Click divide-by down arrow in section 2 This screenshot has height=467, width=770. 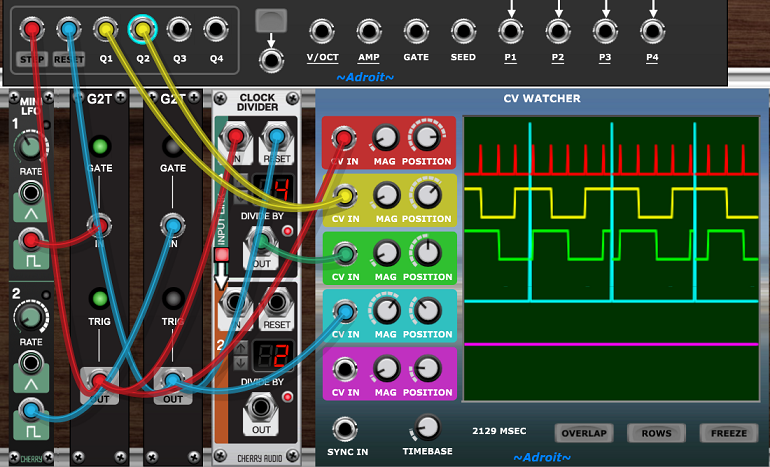(241, 363)
